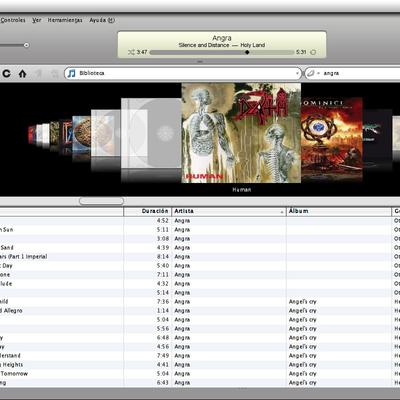Screen dimensions: 400x400
Task: Open the search engine dropdown arrow
Action: click(x=318, y=73)
